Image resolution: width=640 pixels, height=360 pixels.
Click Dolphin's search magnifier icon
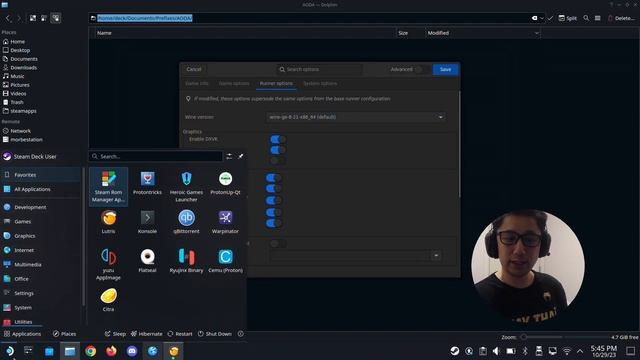586,18
